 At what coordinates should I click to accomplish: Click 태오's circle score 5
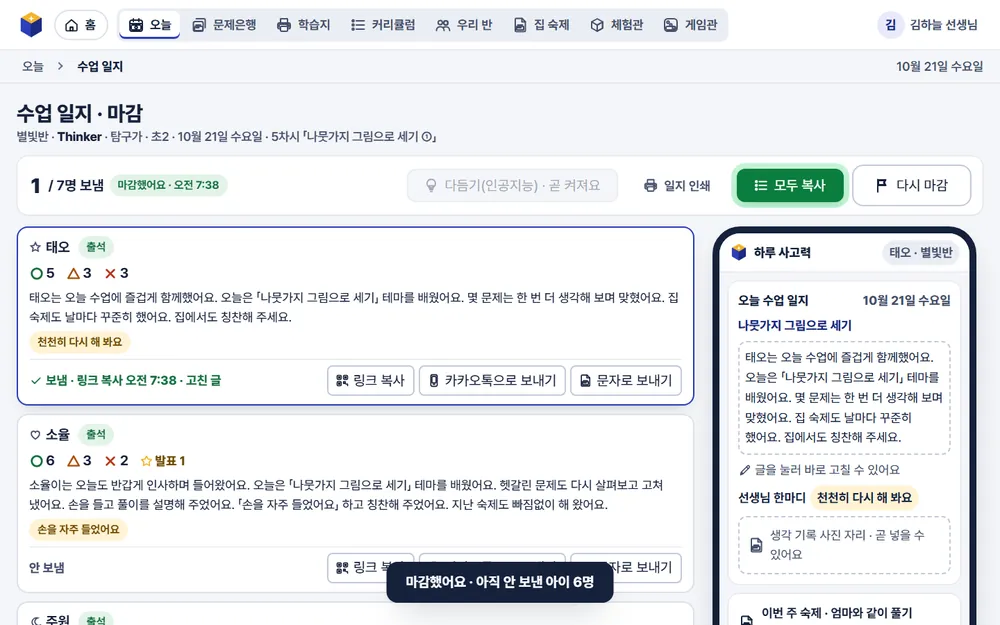(43, 273)
